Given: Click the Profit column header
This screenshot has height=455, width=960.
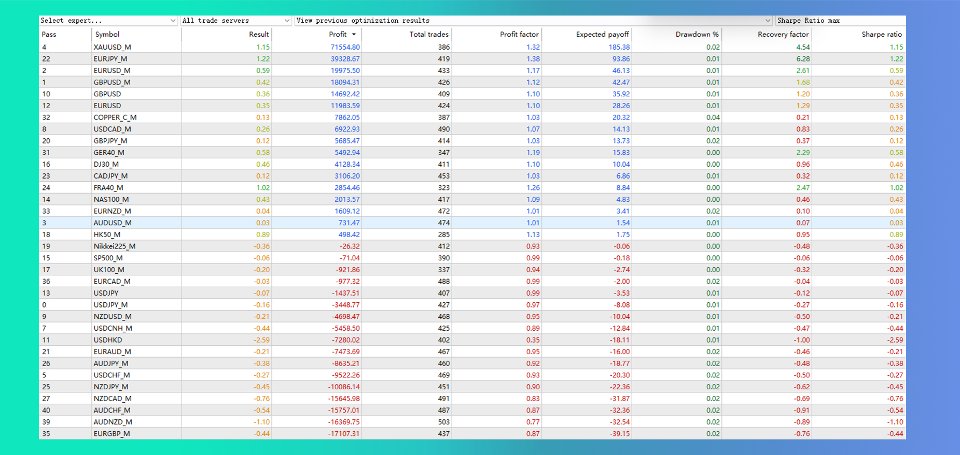Looking at the screenshot, I should click(317, 34).
